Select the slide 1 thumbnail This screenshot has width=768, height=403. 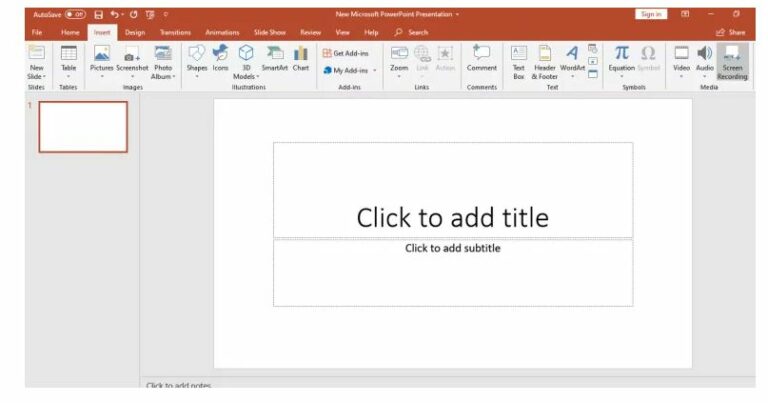pyautogui.click(x=83, y=127)
